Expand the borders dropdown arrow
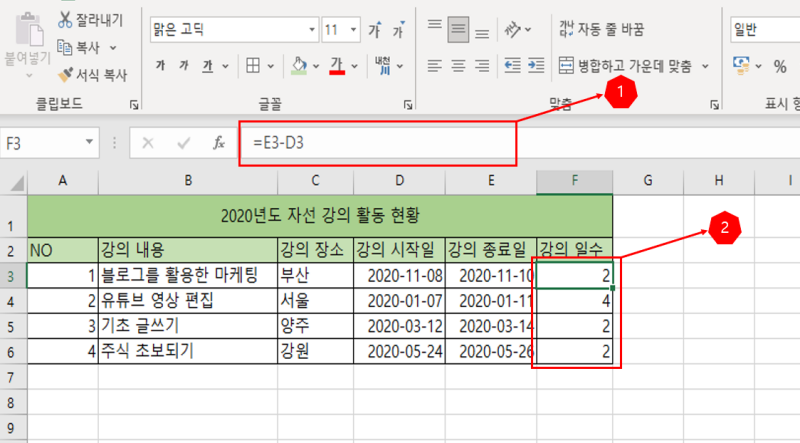This screenshot has width=800, height=443. (271, 66)
